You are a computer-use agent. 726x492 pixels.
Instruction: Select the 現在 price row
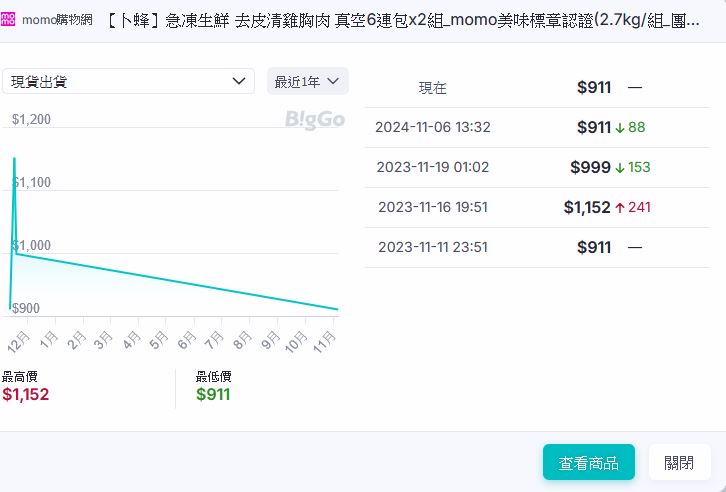(537, 88)
